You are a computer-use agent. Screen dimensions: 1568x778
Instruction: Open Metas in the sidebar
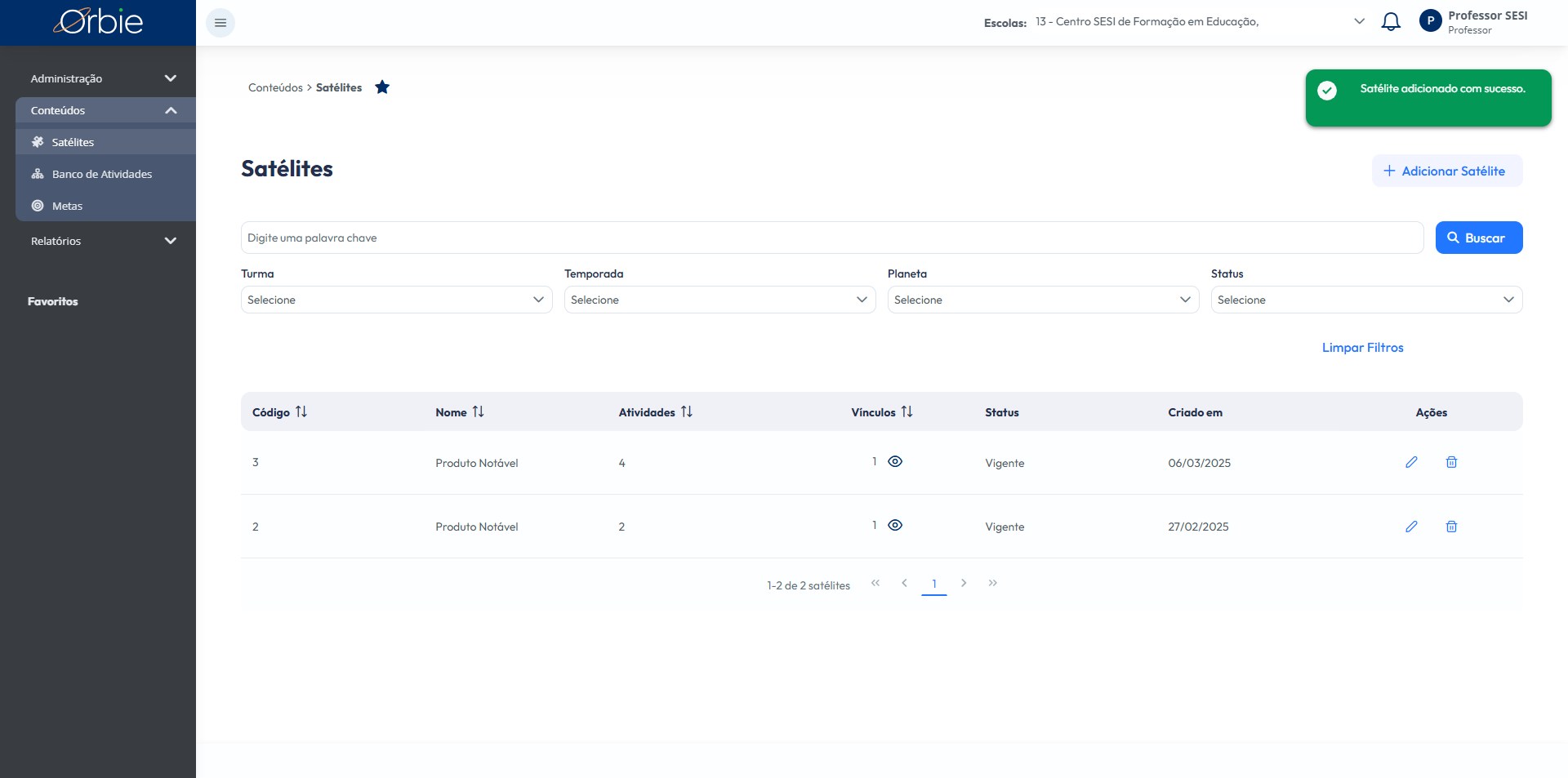[105, 206]
